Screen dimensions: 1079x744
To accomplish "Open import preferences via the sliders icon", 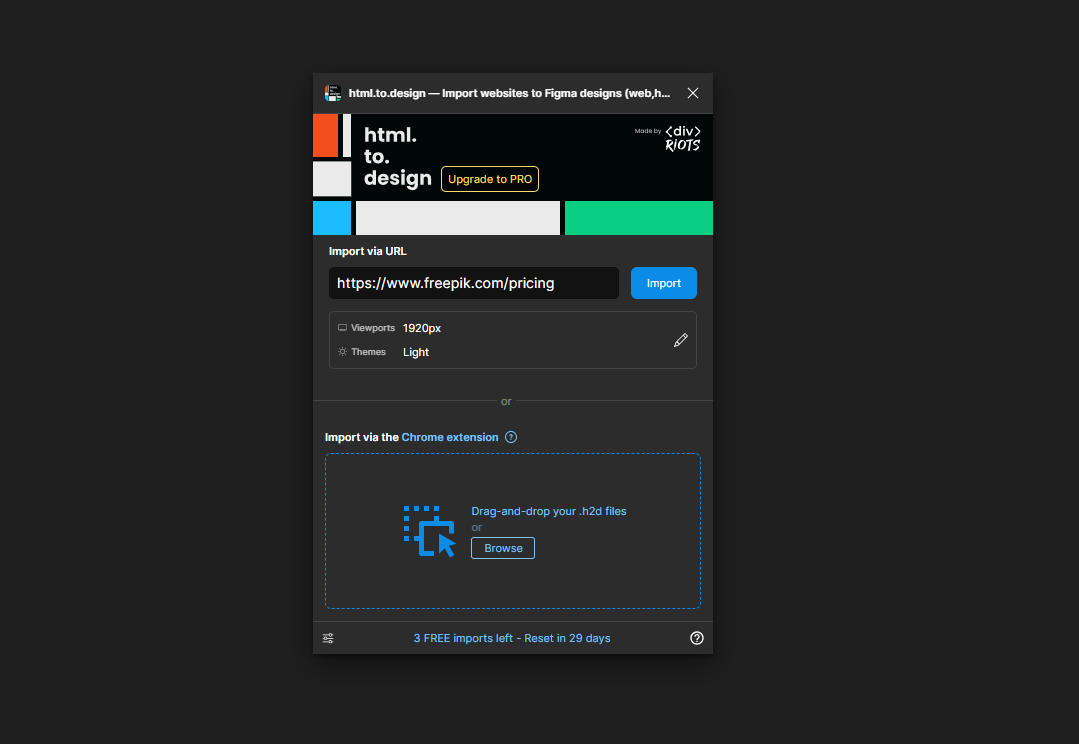I will (x=328, y=637).
